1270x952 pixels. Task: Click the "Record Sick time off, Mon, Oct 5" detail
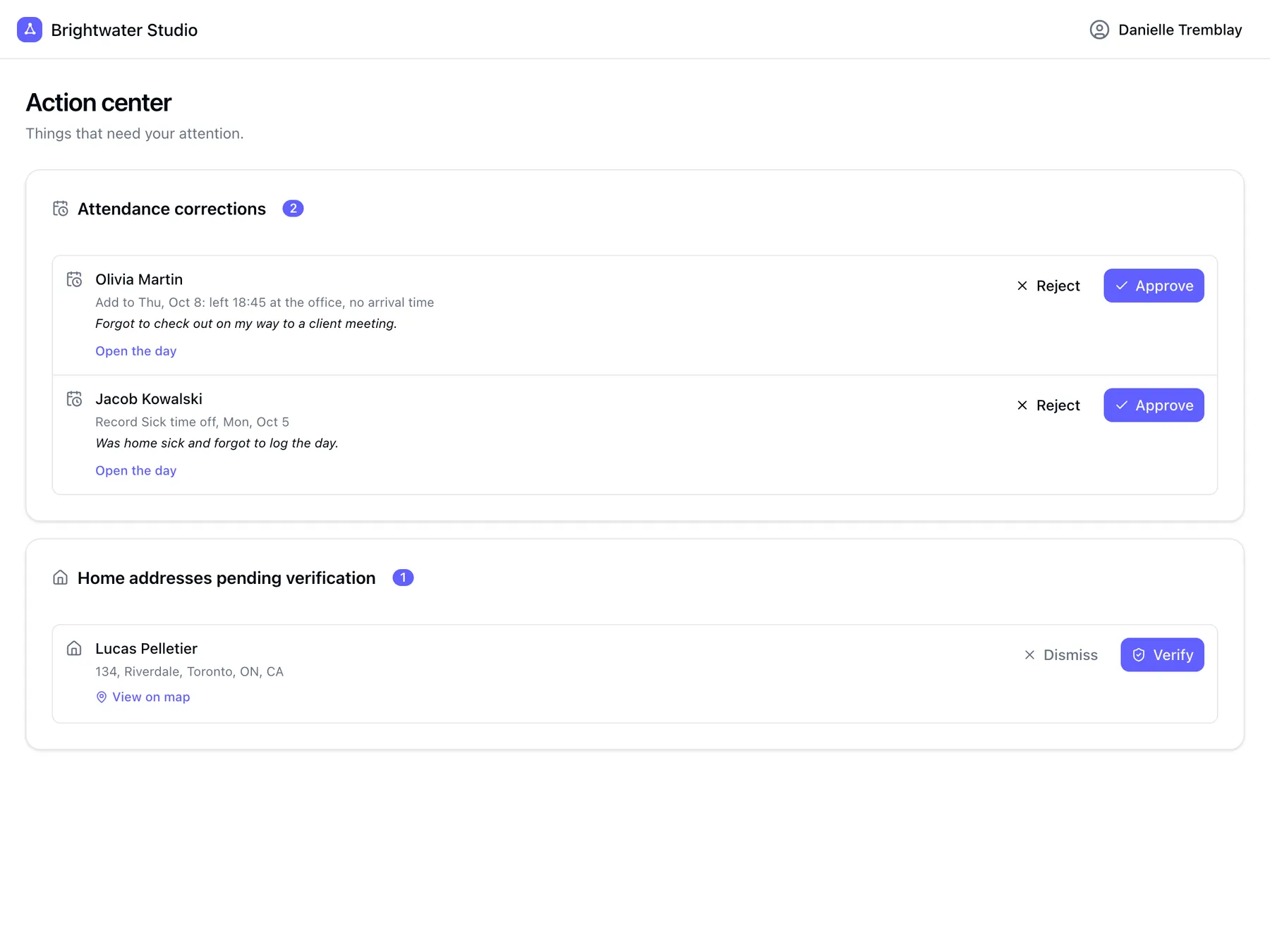click(x=192, y=422)
